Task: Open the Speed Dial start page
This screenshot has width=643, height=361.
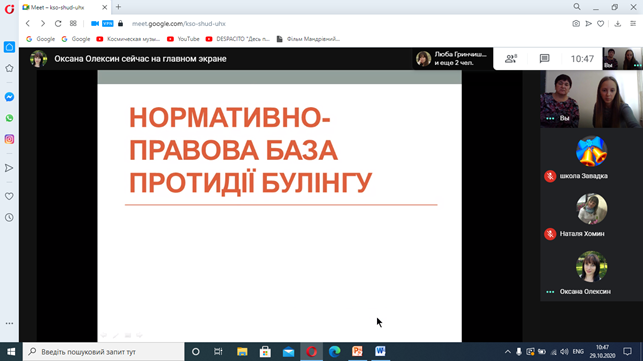Action: [73, 23]
